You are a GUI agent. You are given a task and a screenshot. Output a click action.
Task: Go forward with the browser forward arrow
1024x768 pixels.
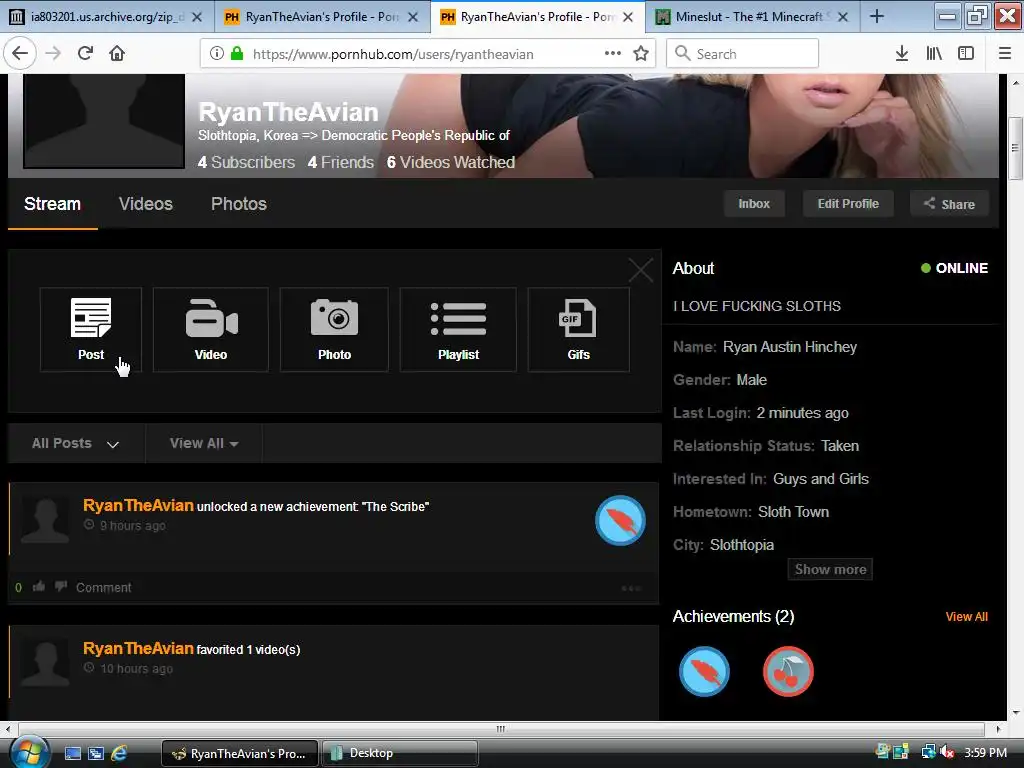coord(53,54)
